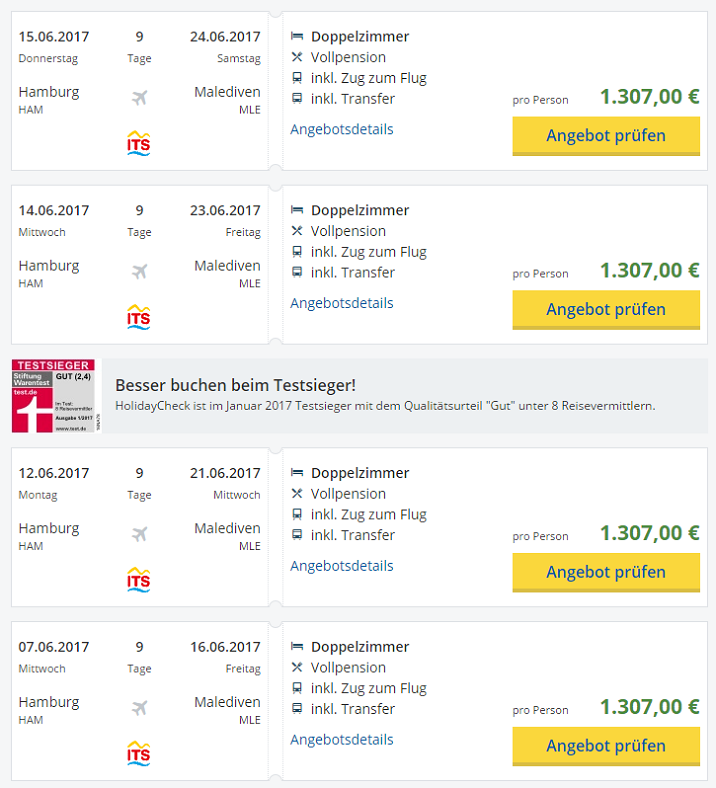Click airplane icon in 15.06.2017 offer
Image resolution: width=716 pixels, height=788 pixels.
(139, 98)
